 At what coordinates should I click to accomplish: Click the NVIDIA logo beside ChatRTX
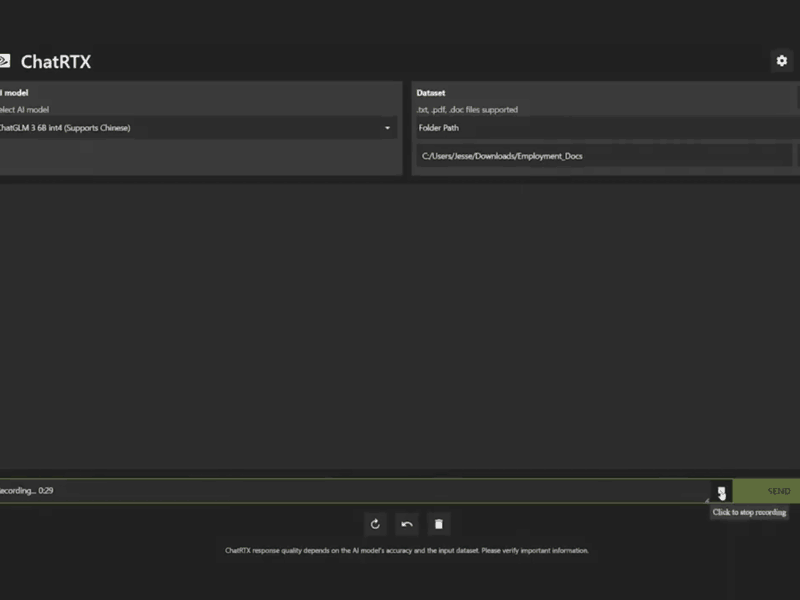pos(5,61)
